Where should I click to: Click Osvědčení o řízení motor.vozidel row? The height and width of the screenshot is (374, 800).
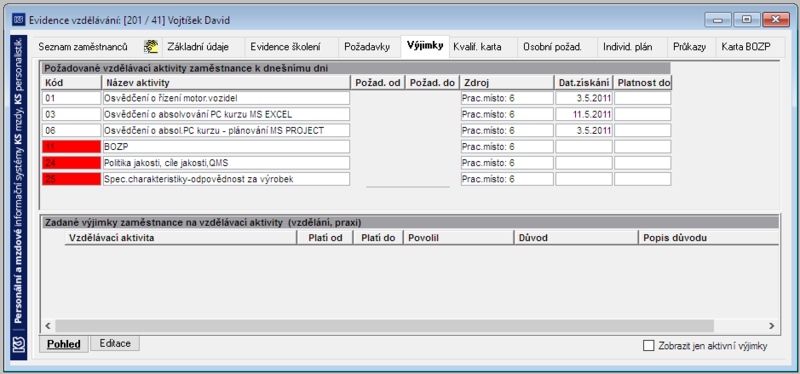click(x=227, y=98)
